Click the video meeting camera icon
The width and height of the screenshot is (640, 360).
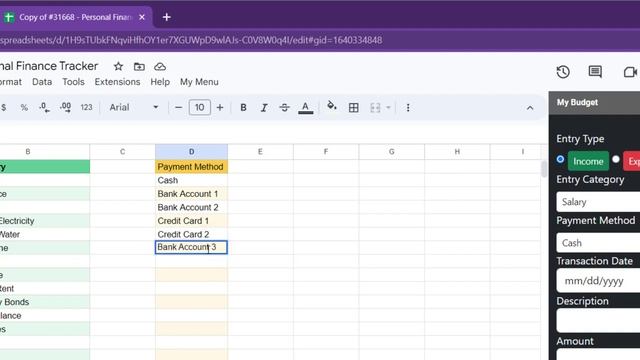pyautogui.click(x=631, y=72)
